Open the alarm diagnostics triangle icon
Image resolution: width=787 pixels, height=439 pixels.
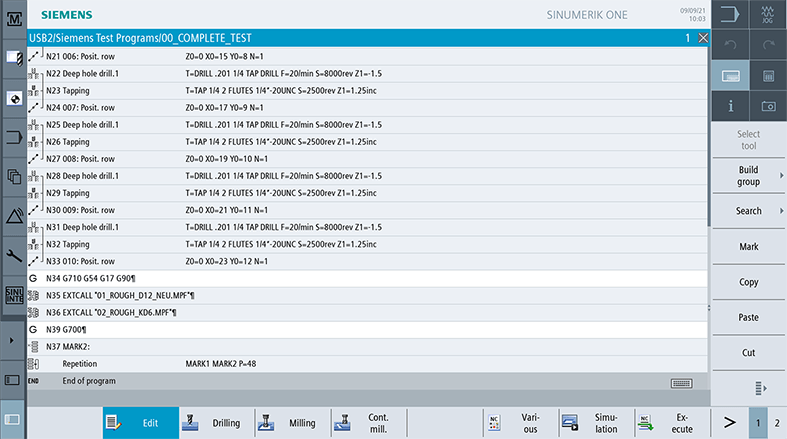(x=14, y=216)
